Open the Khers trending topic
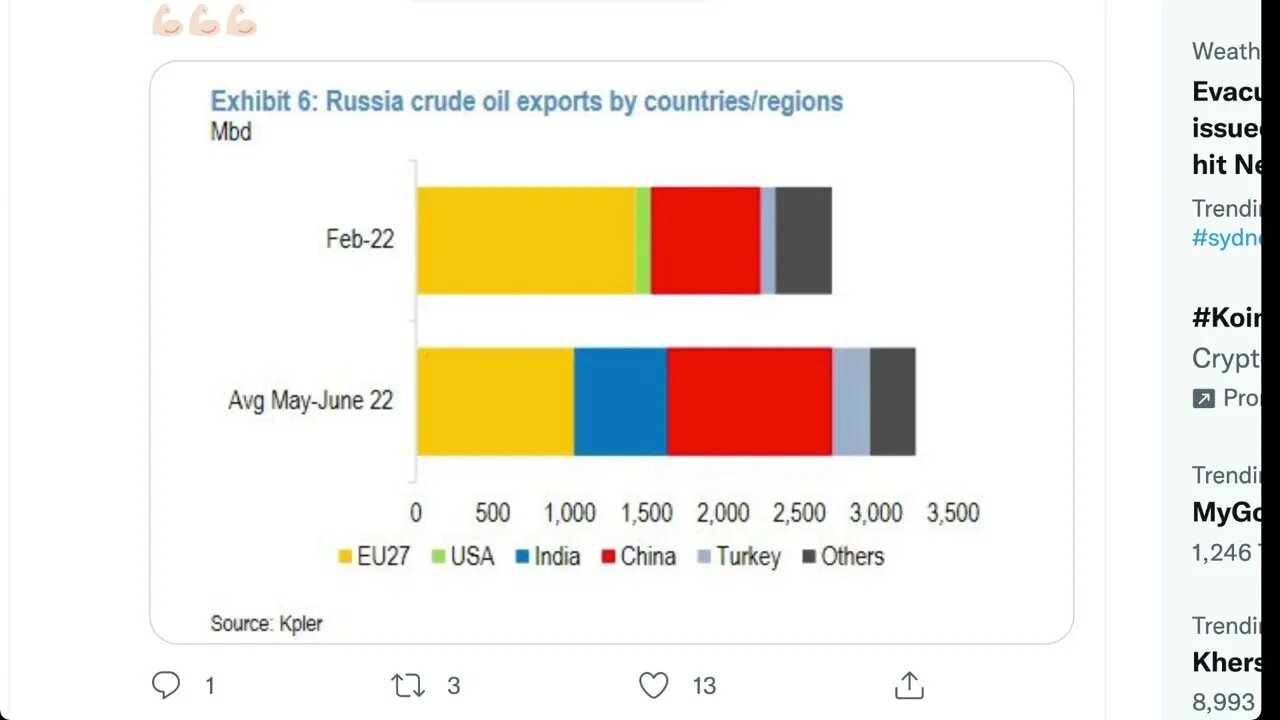 tap(1226, 662)
